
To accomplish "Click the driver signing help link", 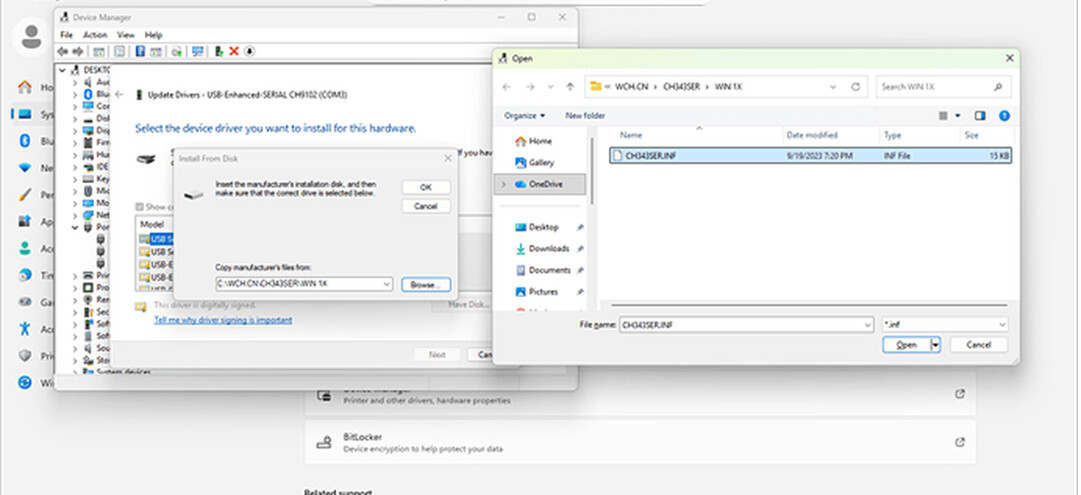I will (x=223, y=320).
